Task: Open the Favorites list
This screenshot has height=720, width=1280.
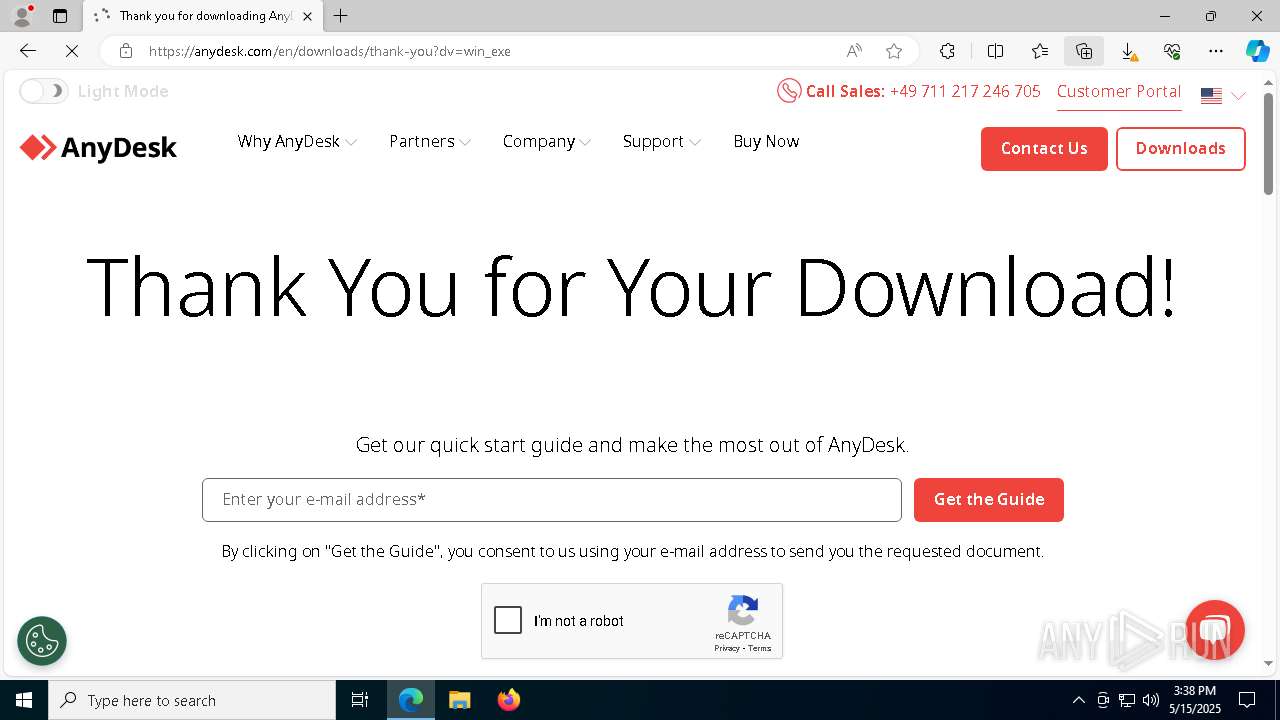Action: (x=1040, y=51)
